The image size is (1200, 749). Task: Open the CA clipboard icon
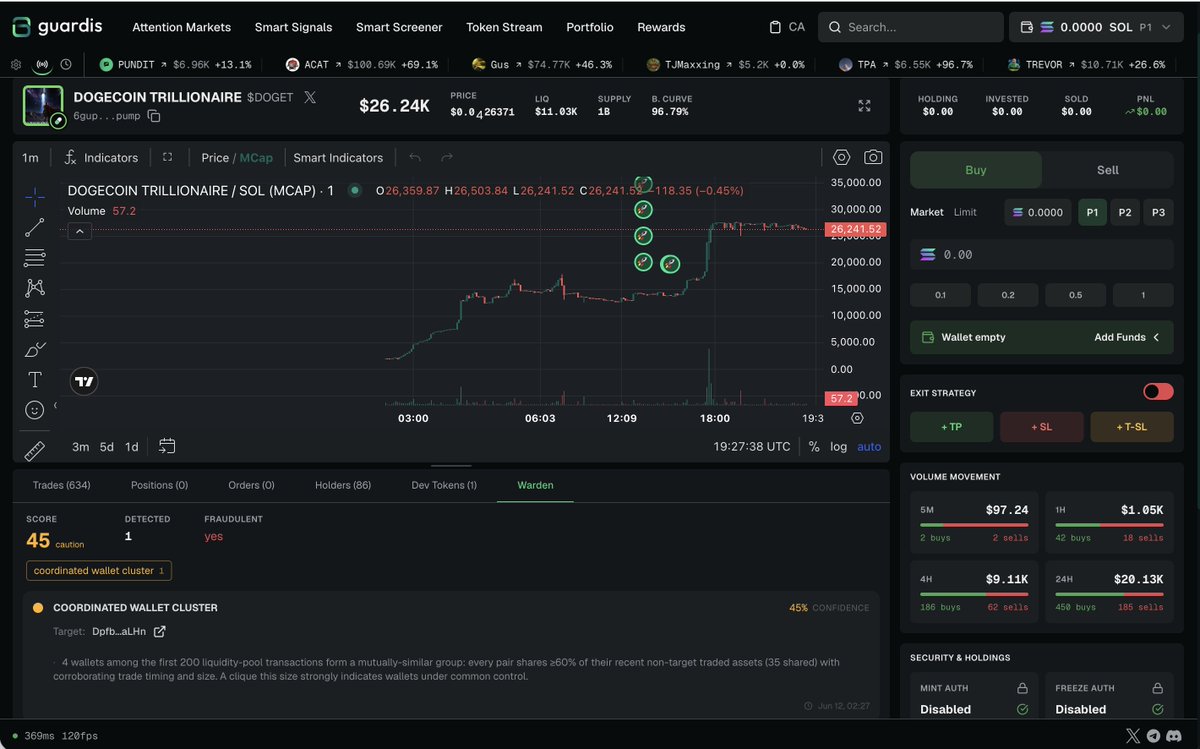pos(775,27)
